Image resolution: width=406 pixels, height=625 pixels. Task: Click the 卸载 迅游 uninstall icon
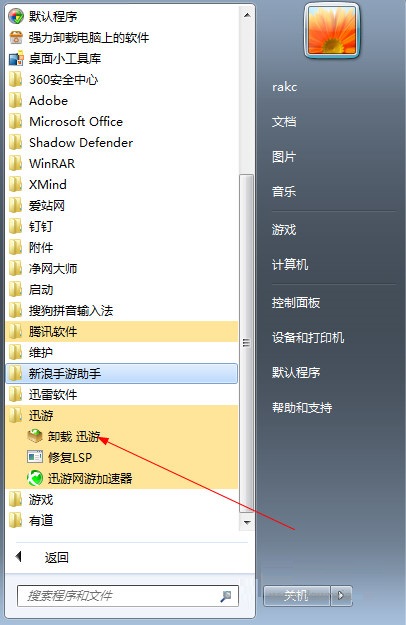click(35, 436)
